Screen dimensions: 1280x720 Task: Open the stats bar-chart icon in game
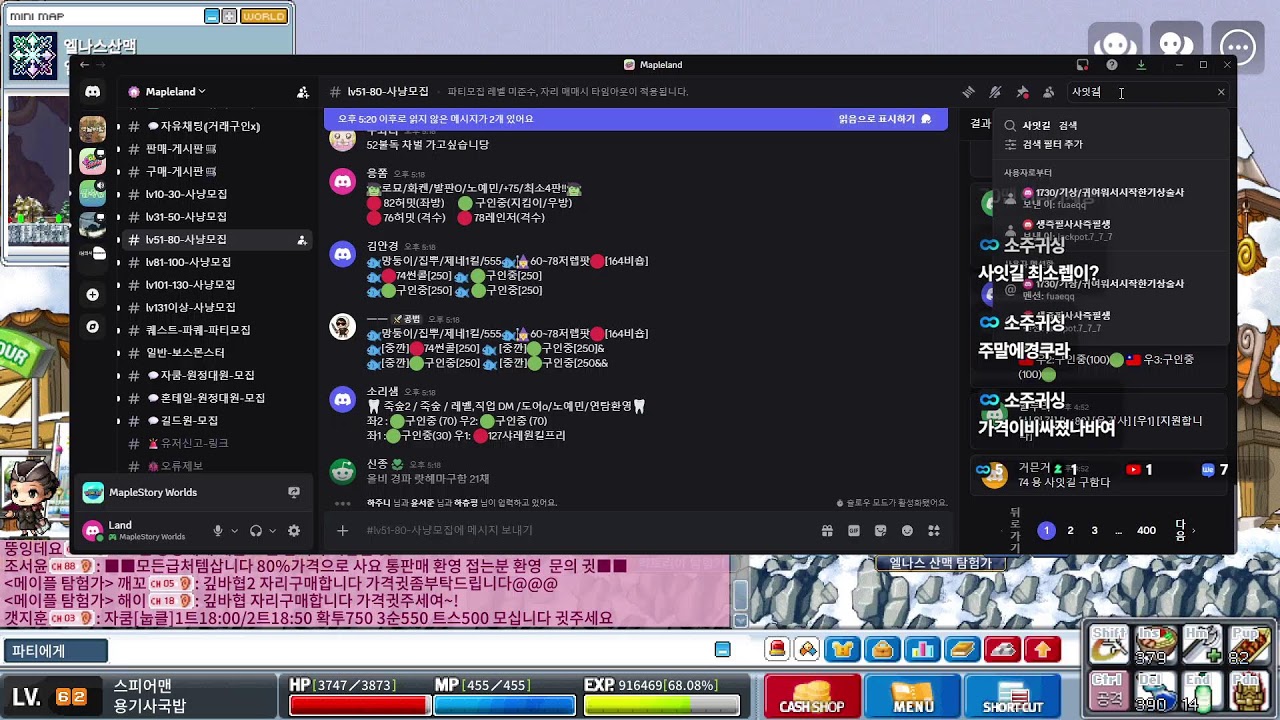(x=922, y=650)
